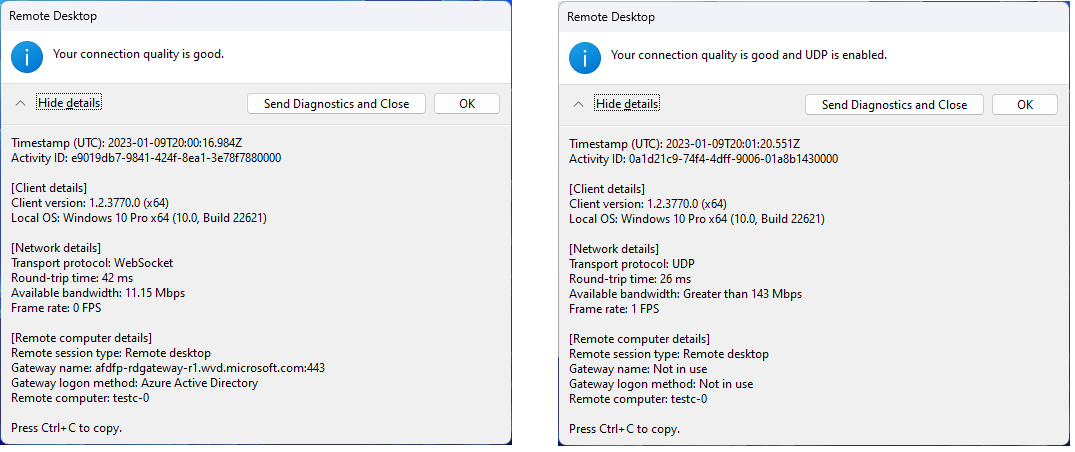Click the Remote Desktop title bar of the WebSocket dialog
Viewport: 1075px width, 452px height.
tap(256, 16)
